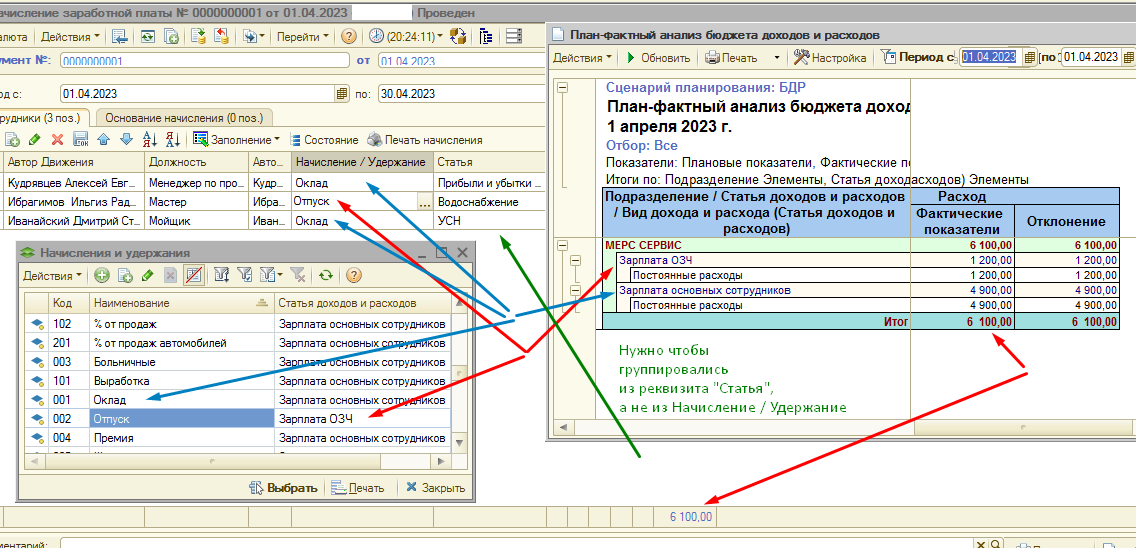Click the Настройка tools icon in report

pyautogui.click(x=801, y=57)
